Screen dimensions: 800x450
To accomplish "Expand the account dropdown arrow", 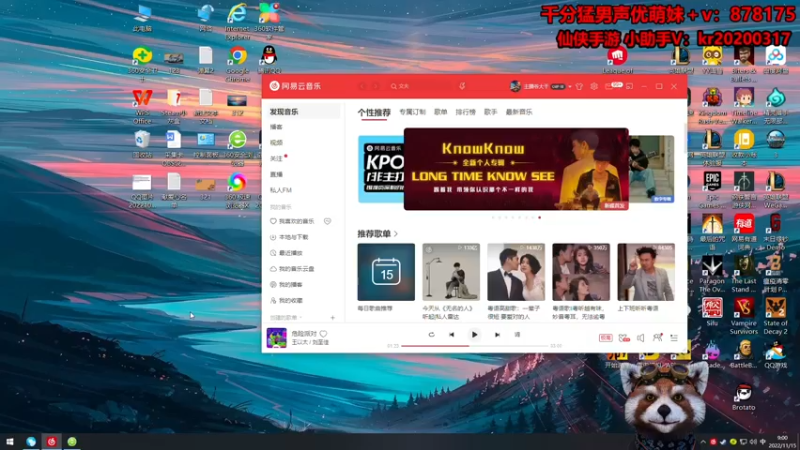I will tap(570, 87).
